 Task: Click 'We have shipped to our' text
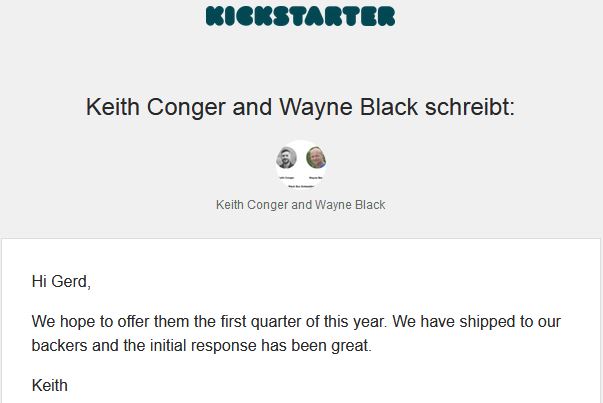coord(476,321)
